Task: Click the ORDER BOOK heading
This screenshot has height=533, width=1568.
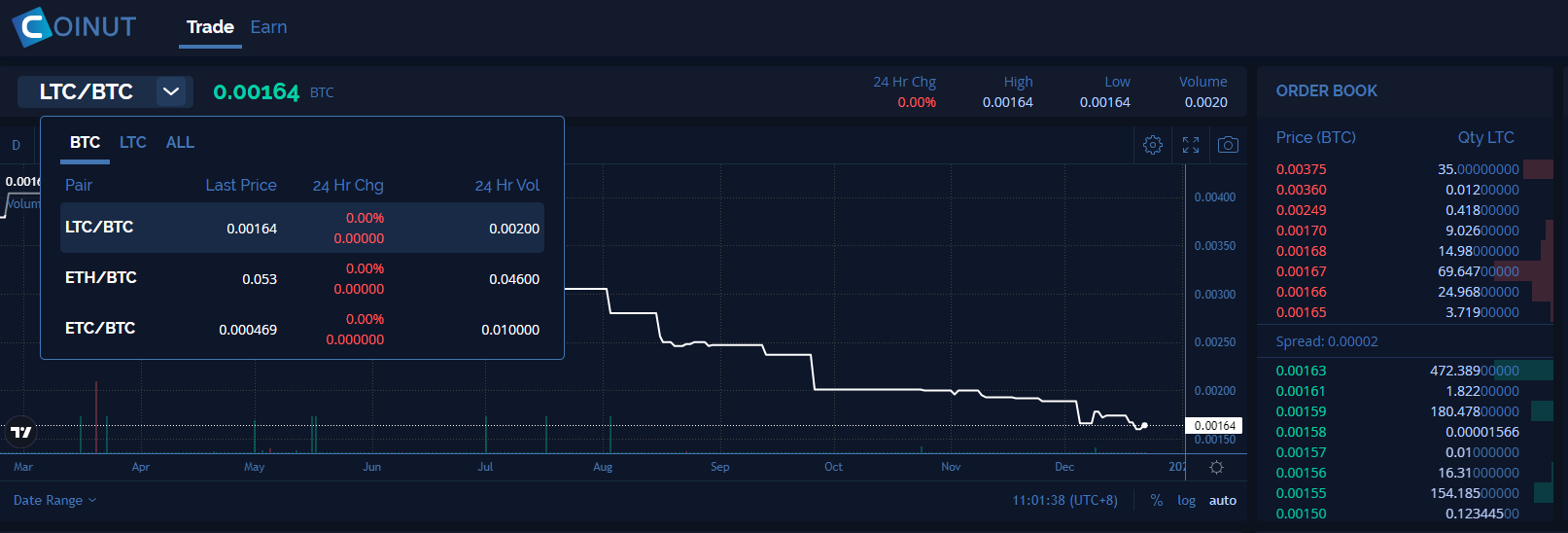Action: pos(1327,90)
